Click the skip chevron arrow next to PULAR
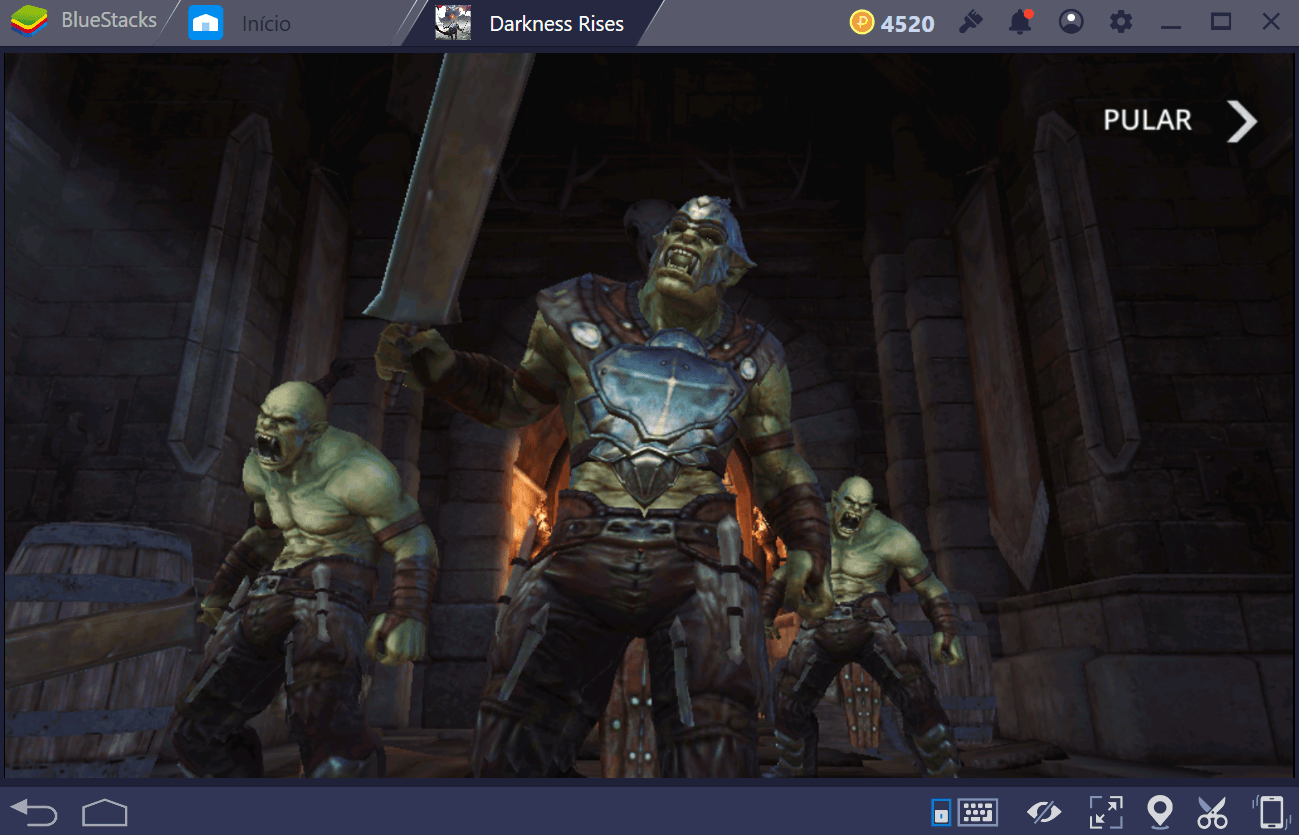Screen dimensions: 1299x835 [1242, 121]
